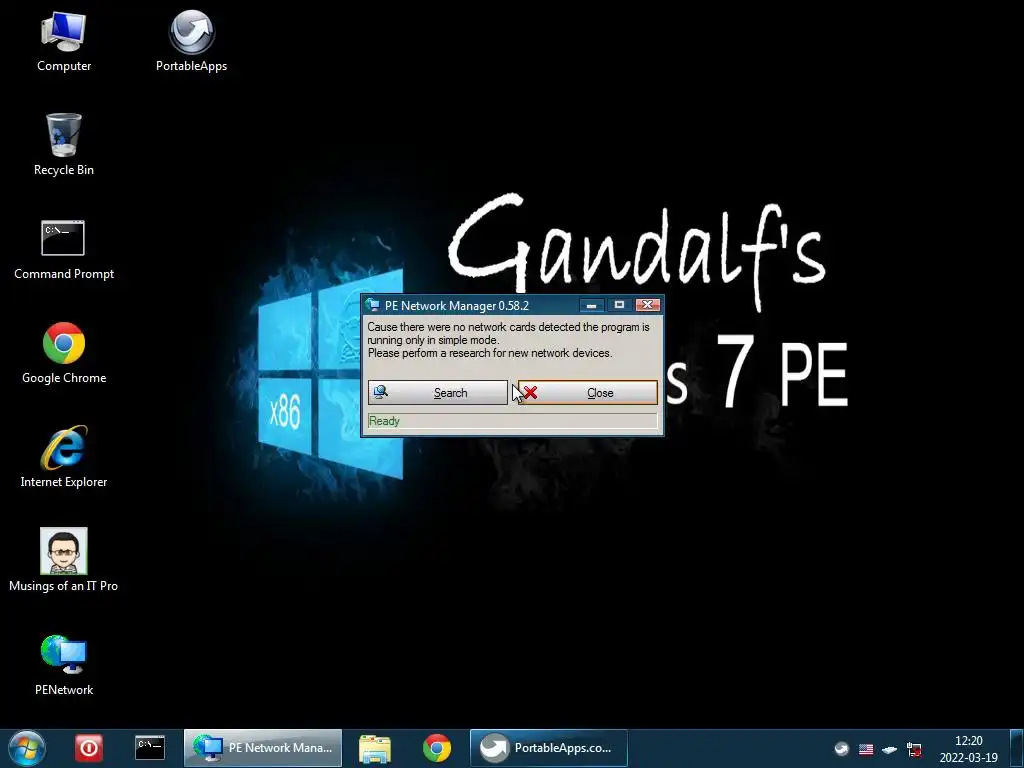Click the Show Desktop strip beside the clock
This screenshot has height=768, width=1024.
1017,748
